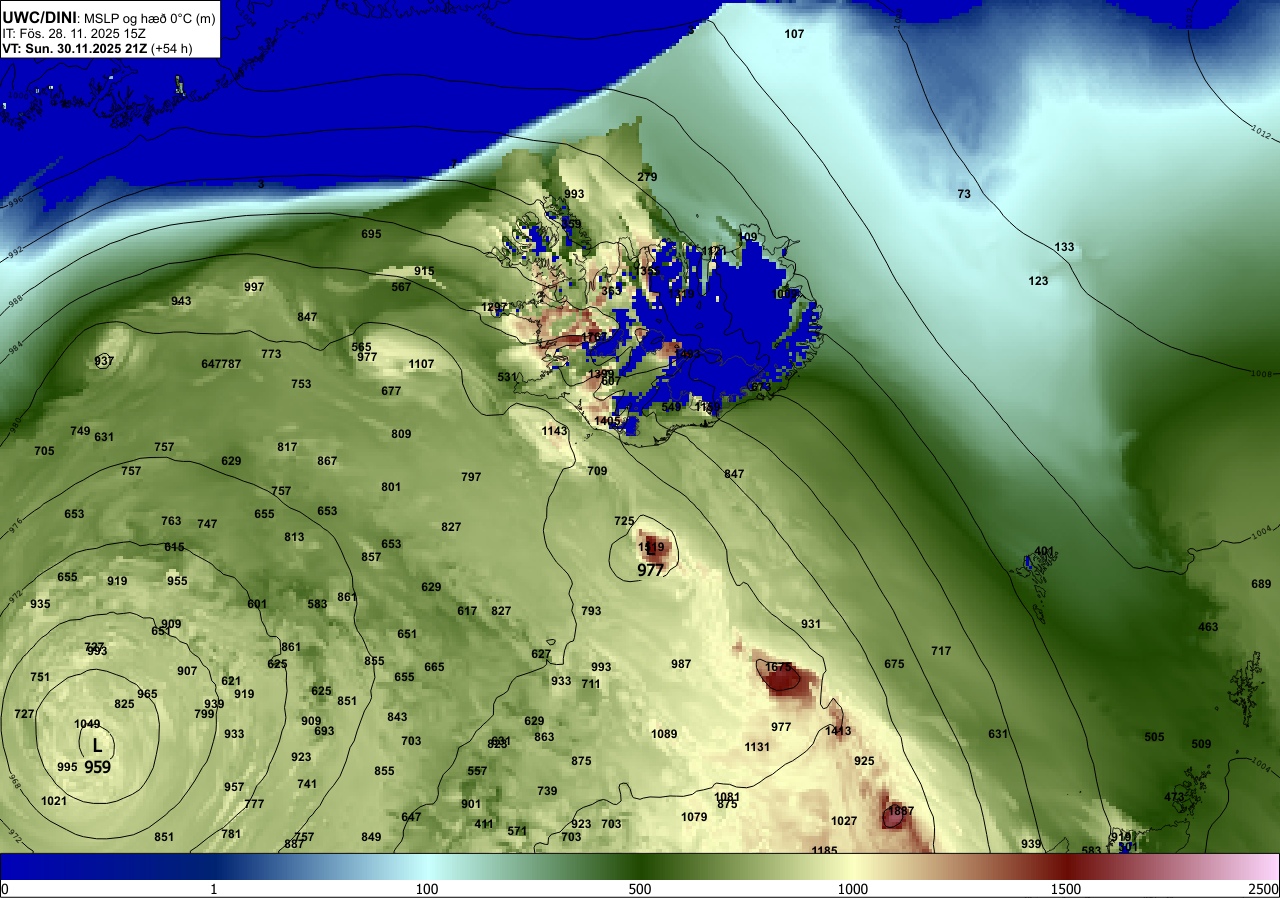Select the 1021 height value
The width and height of the screenshot is (1280, 898).
coord(54,801)
